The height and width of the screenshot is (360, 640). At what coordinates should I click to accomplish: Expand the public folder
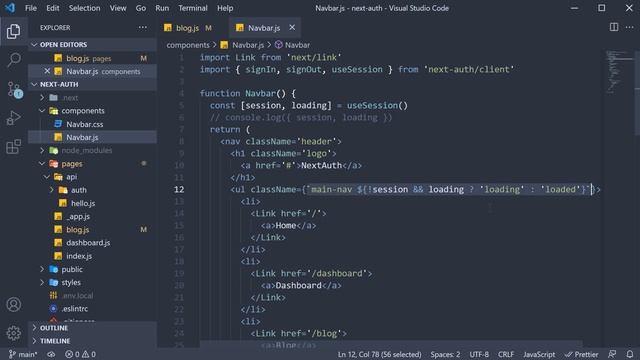[92, 269]
